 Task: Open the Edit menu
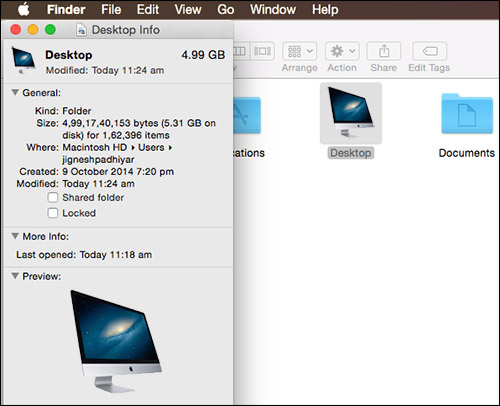148,9
